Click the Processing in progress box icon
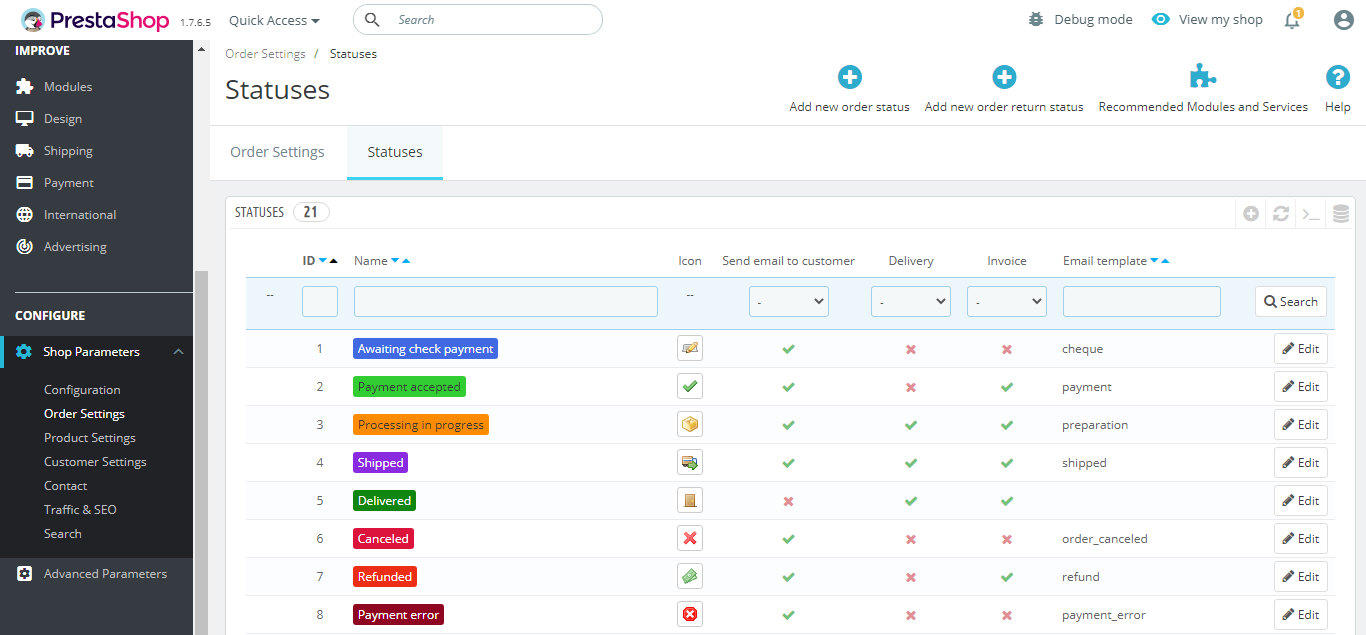Viewport: 1366px width, 635px height. 690,424
